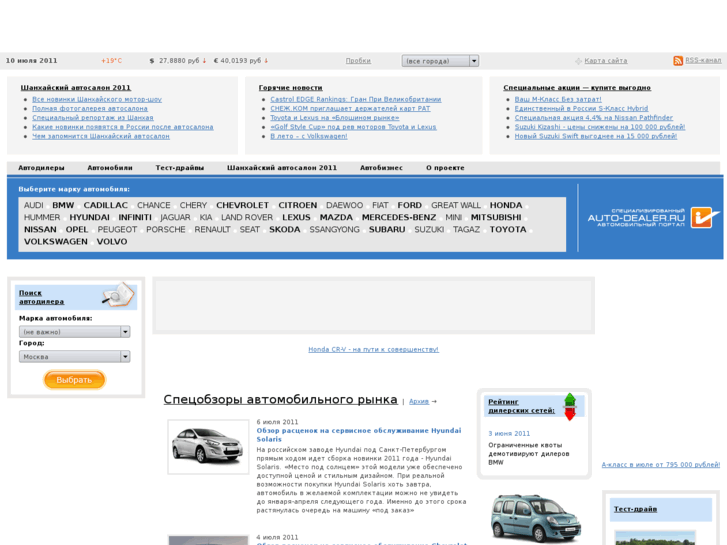Open the Suzuki Kizashi price offer link
Screen dimensions: 727x545
click(x=599, y=127)
